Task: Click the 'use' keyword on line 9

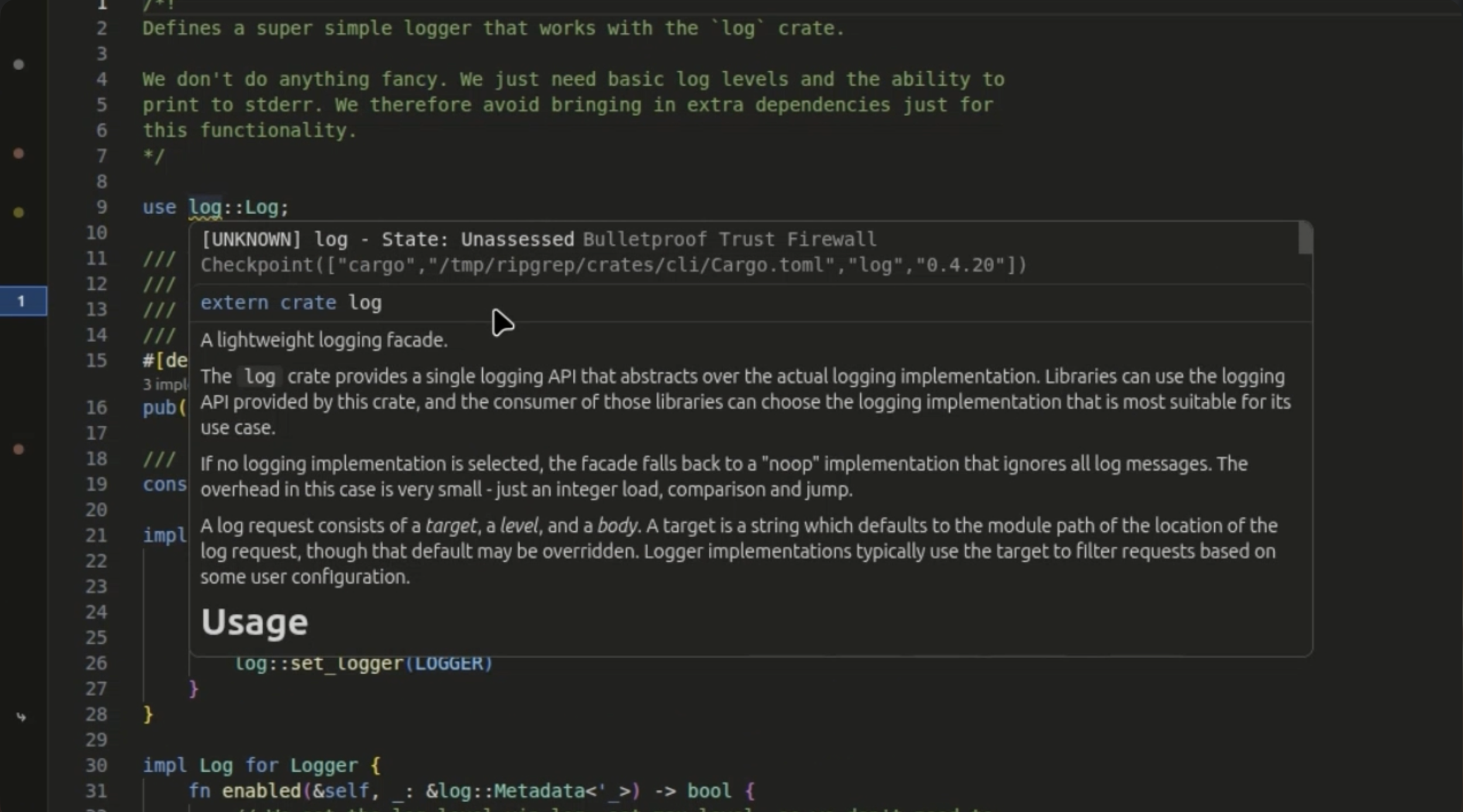Action: [159, 208]
